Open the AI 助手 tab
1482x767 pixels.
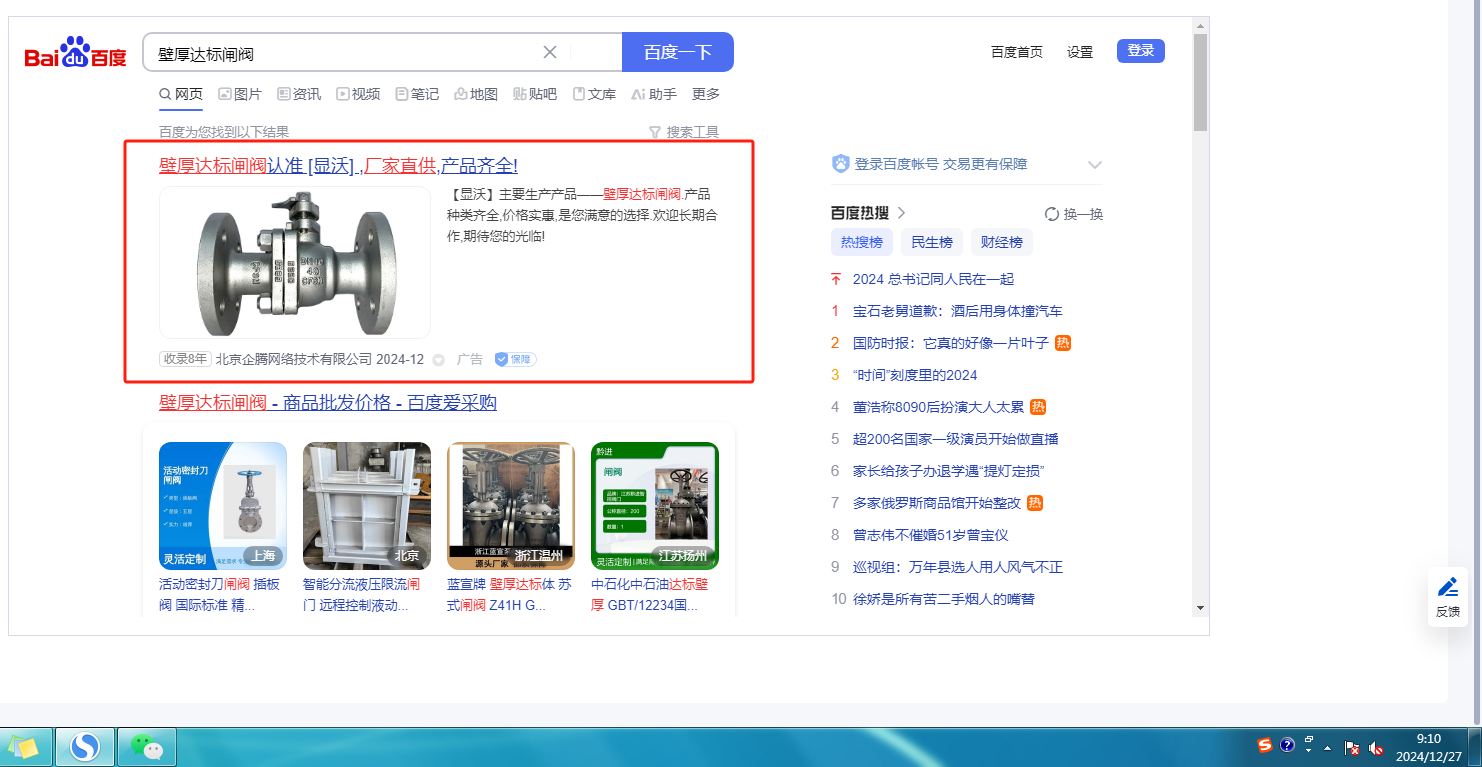click(x=654, y=94)
